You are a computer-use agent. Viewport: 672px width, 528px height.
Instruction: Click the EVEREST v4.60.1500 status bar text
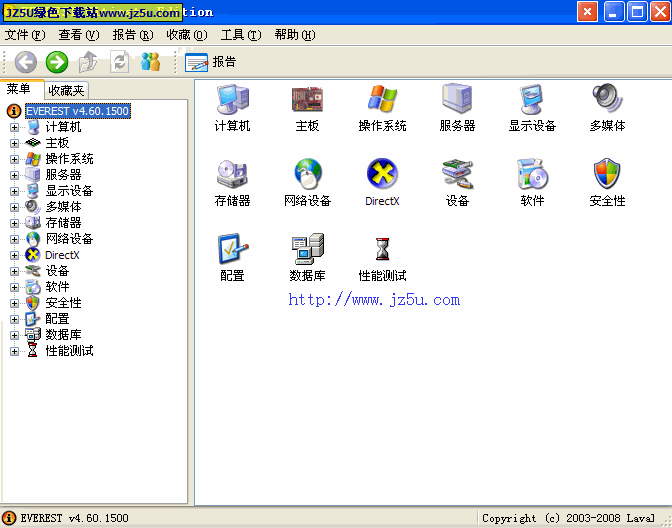(x=74, y=518)
